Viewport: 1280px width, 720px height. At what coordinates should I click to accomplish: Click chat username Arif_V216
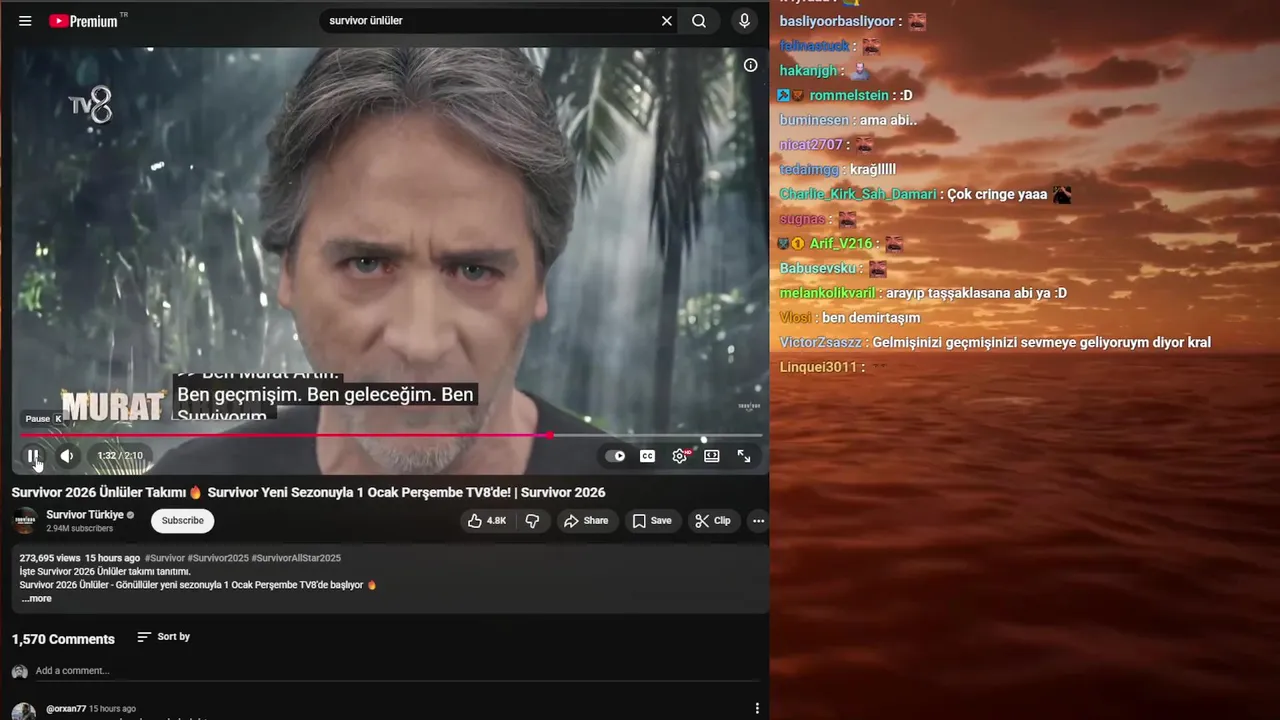coord(841,244)
